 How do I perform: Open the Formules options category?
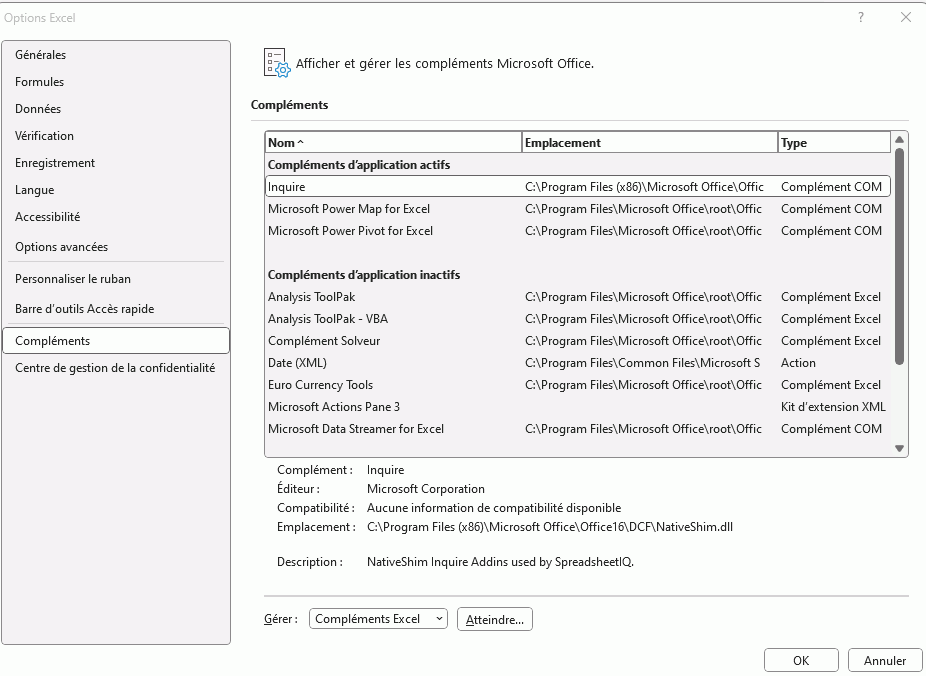116,81
